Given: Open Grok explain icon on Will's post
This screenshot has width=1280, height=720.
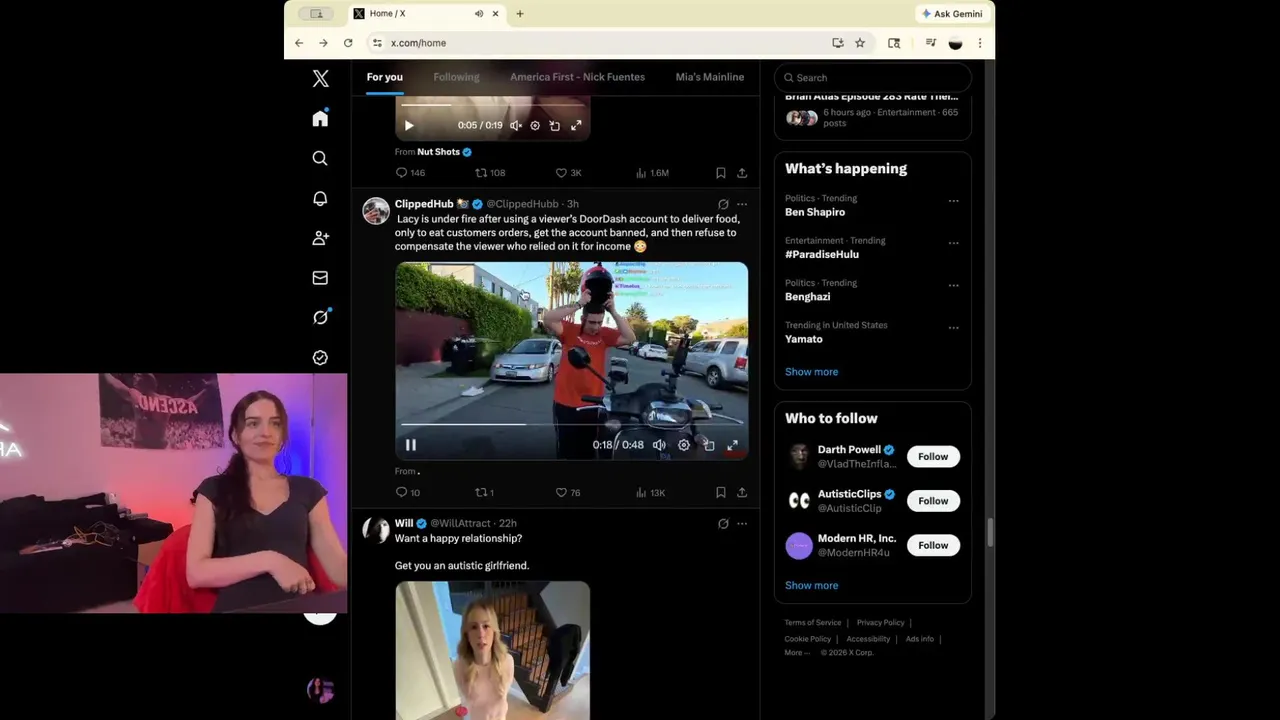Looking at the screenshot, I should (x=723, y=523).
